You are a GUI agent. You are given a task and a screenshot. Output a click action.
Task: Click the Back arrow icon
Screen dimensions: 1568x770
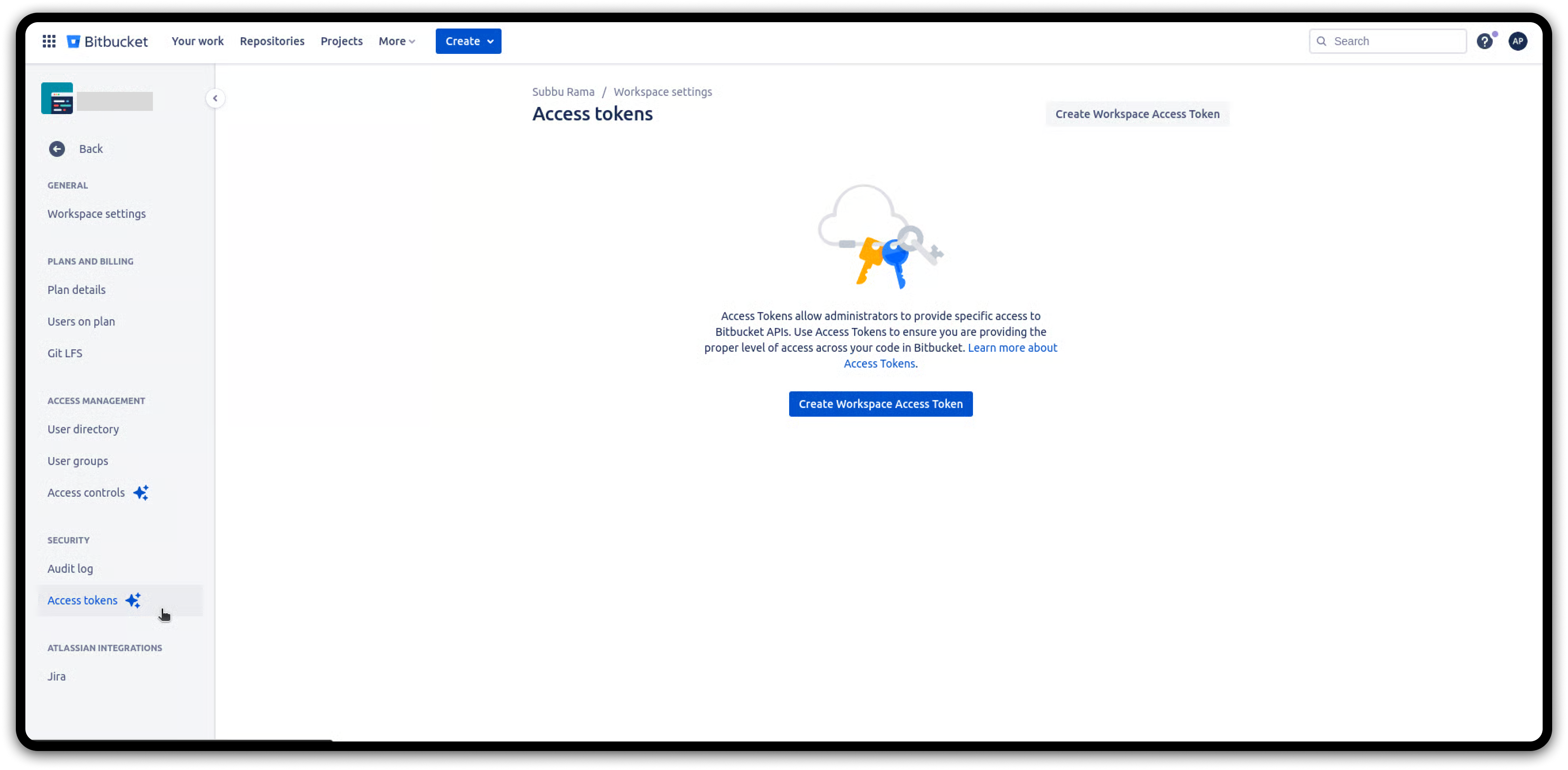(57, 149)
